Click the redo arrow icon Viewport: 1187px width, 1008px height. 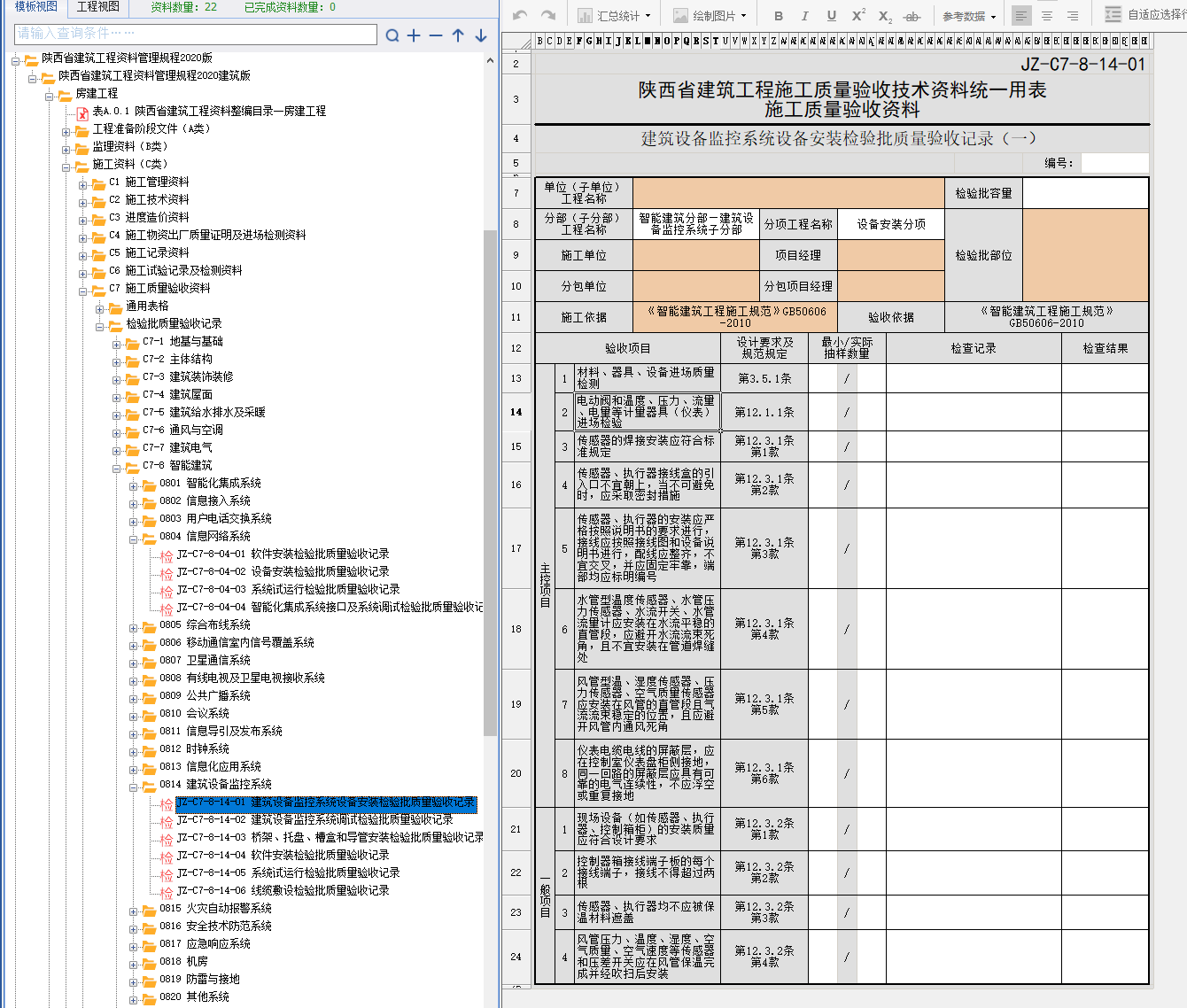548,15
